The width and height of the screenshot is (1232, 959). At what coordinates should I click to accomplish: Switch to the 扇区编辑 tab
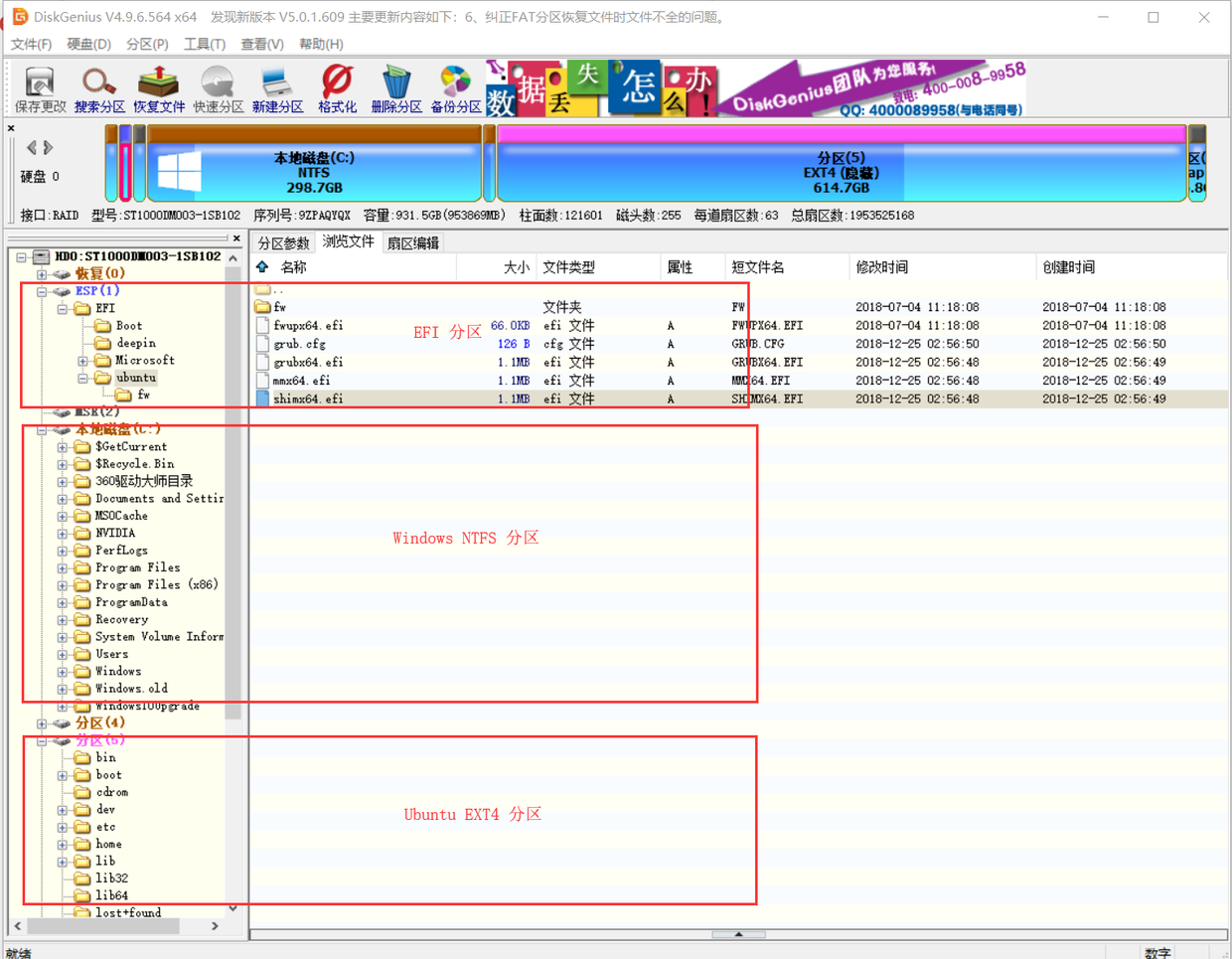[x=412, y=243]
